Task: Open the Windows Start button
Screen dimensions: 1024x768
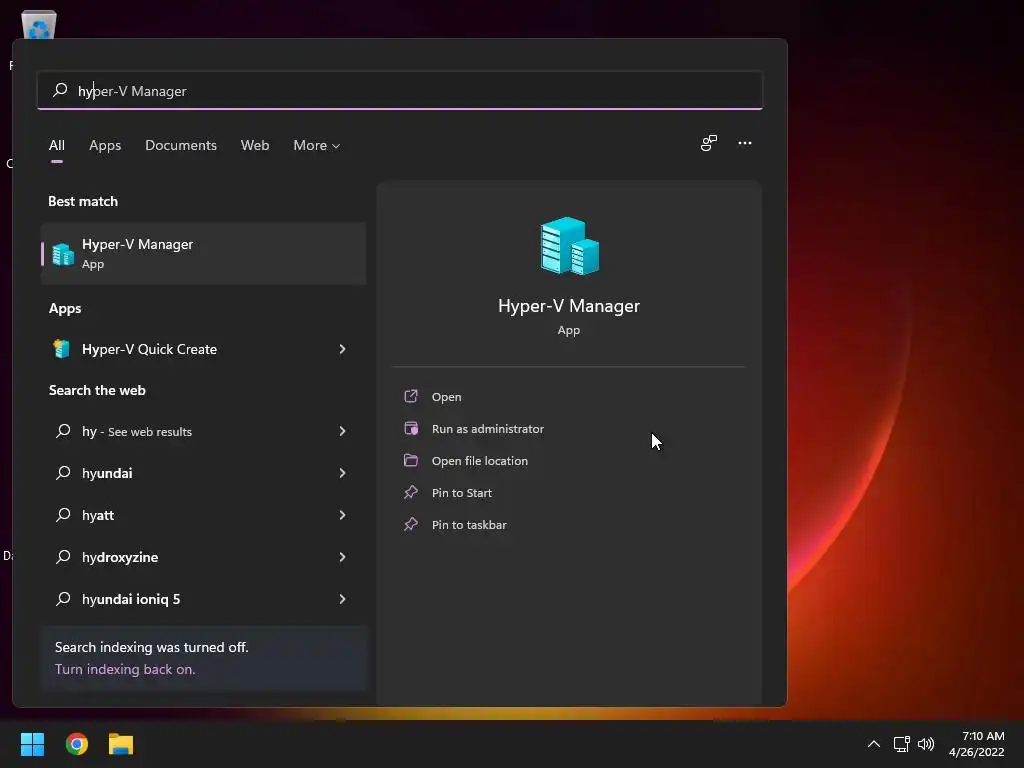Action: pyautogui.click(x=32, y=744)
